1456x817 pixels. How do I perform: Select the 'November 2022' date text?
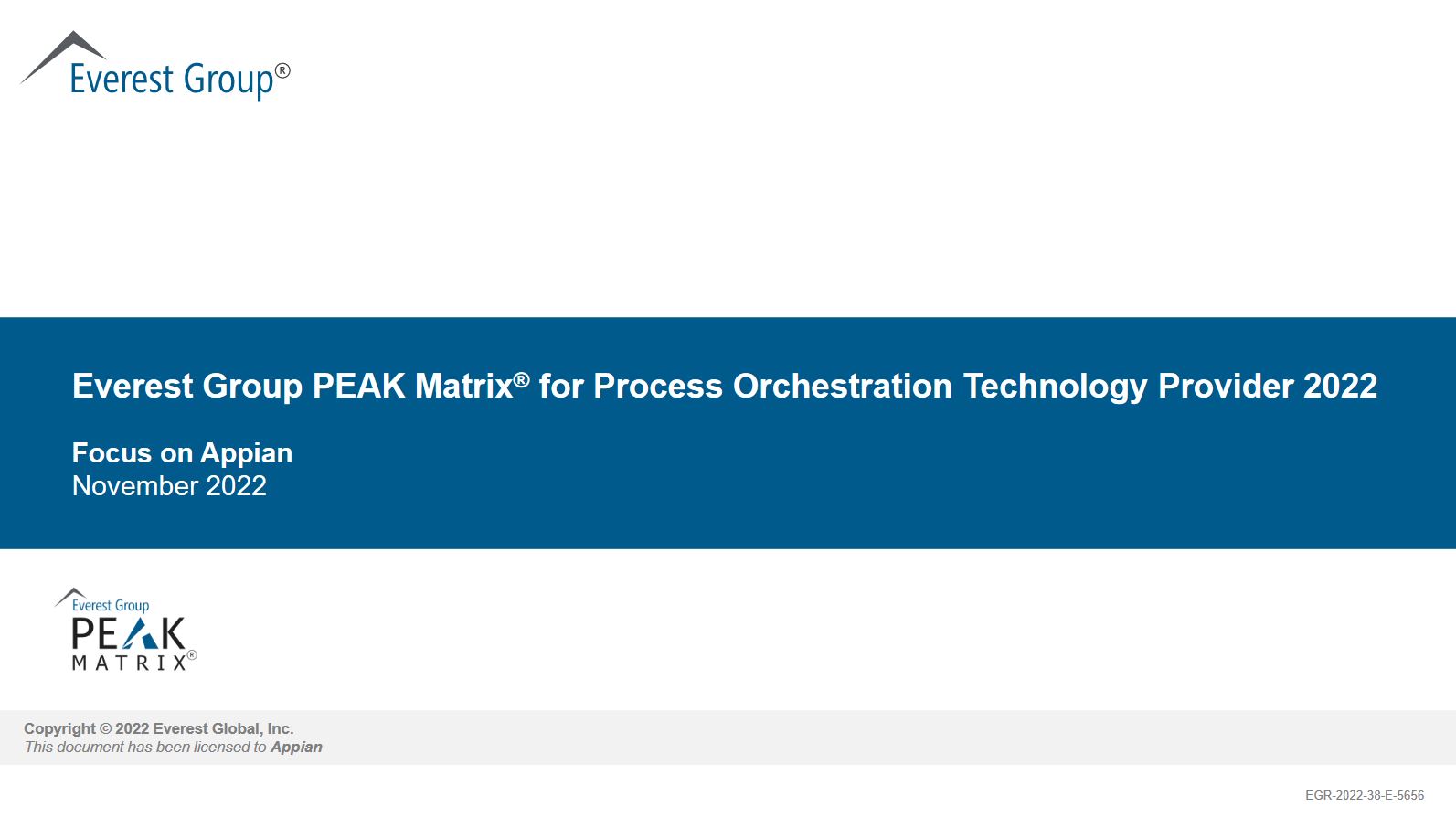click(169, 486)
